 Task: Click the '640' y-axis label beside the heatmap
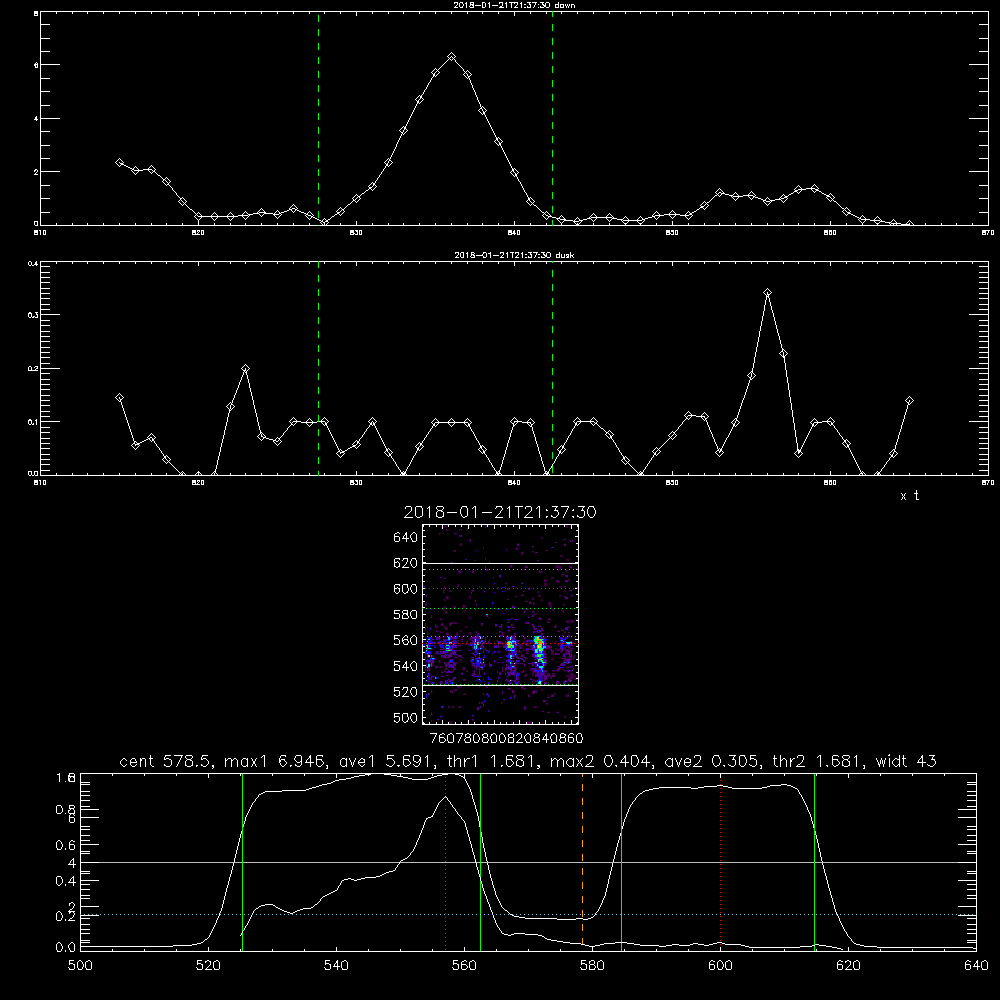[406, 538]
